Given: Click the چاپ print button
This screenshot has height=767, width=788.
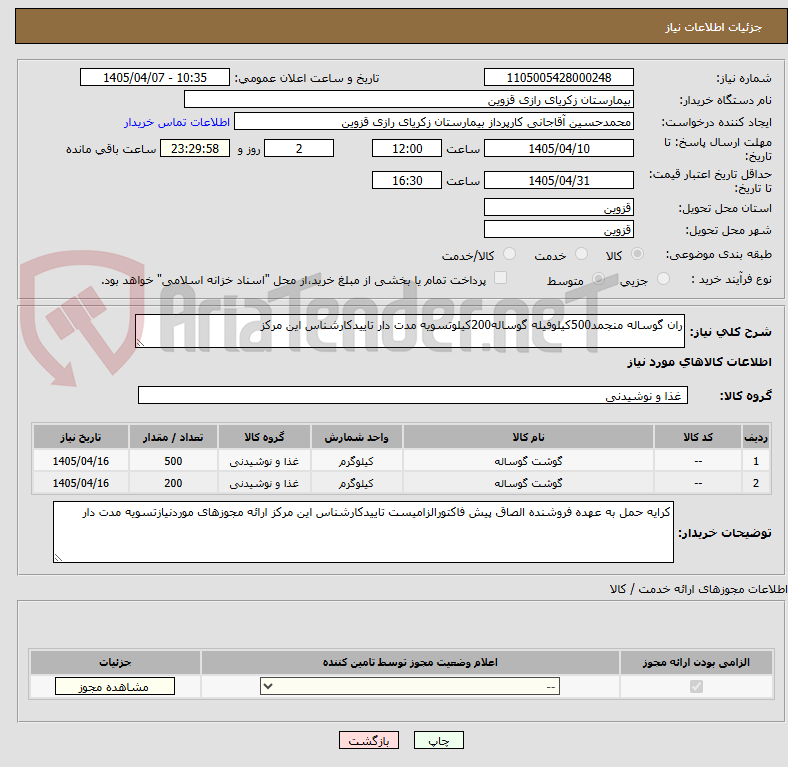Looking at the screenshot, I should tap(439, 741).
